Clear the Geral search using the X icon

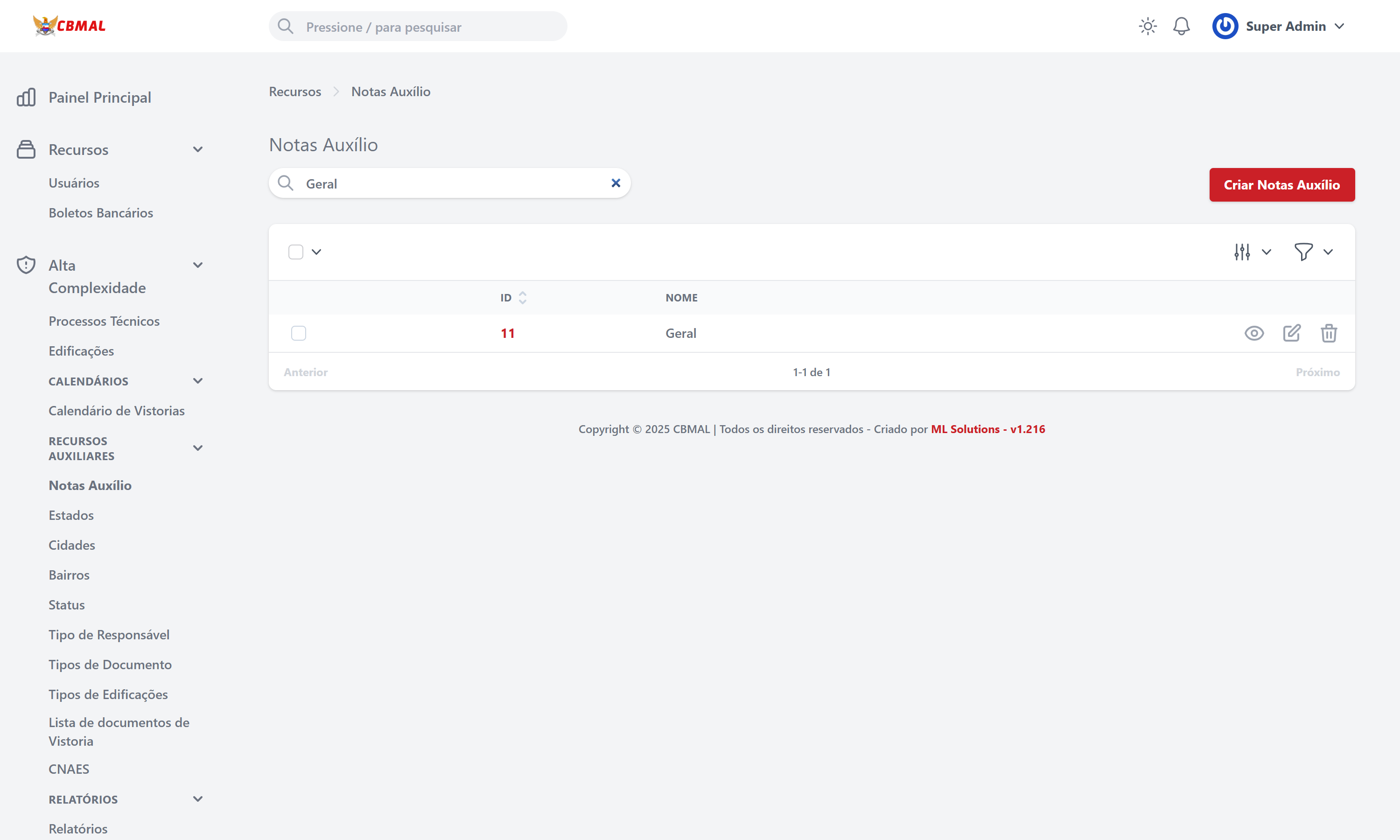(x=616, y=183)
